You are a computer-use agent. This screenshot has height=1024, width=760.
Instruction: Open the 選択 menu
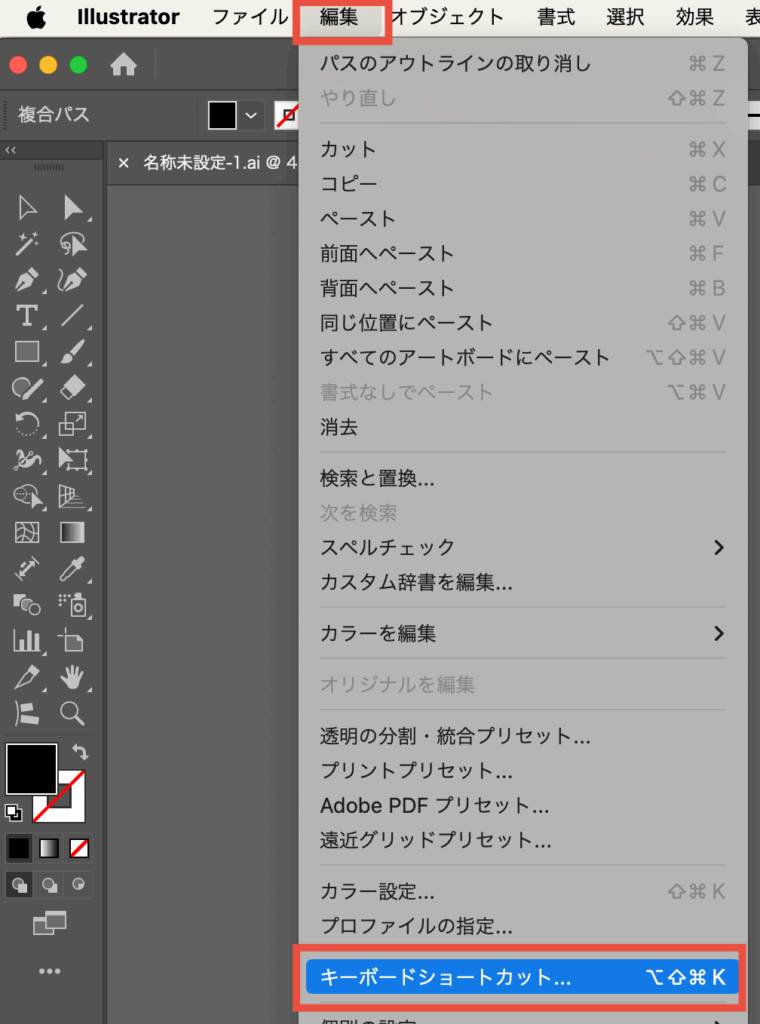click(x=625, y=17)
